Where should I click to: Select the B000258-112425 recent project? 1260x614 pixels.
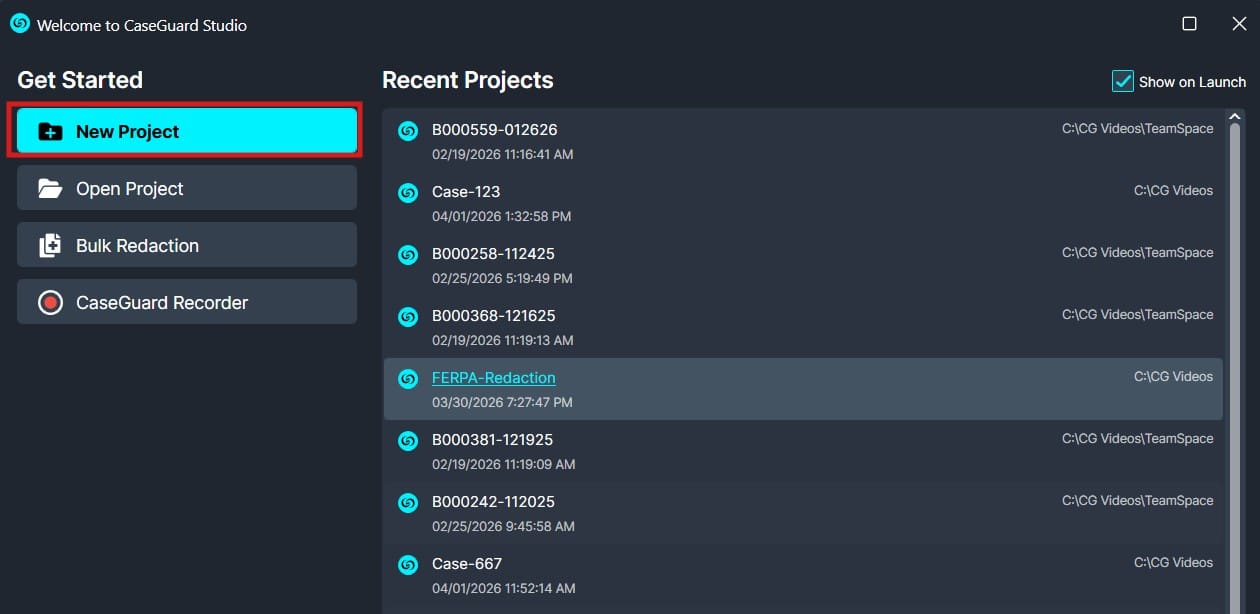493,254
